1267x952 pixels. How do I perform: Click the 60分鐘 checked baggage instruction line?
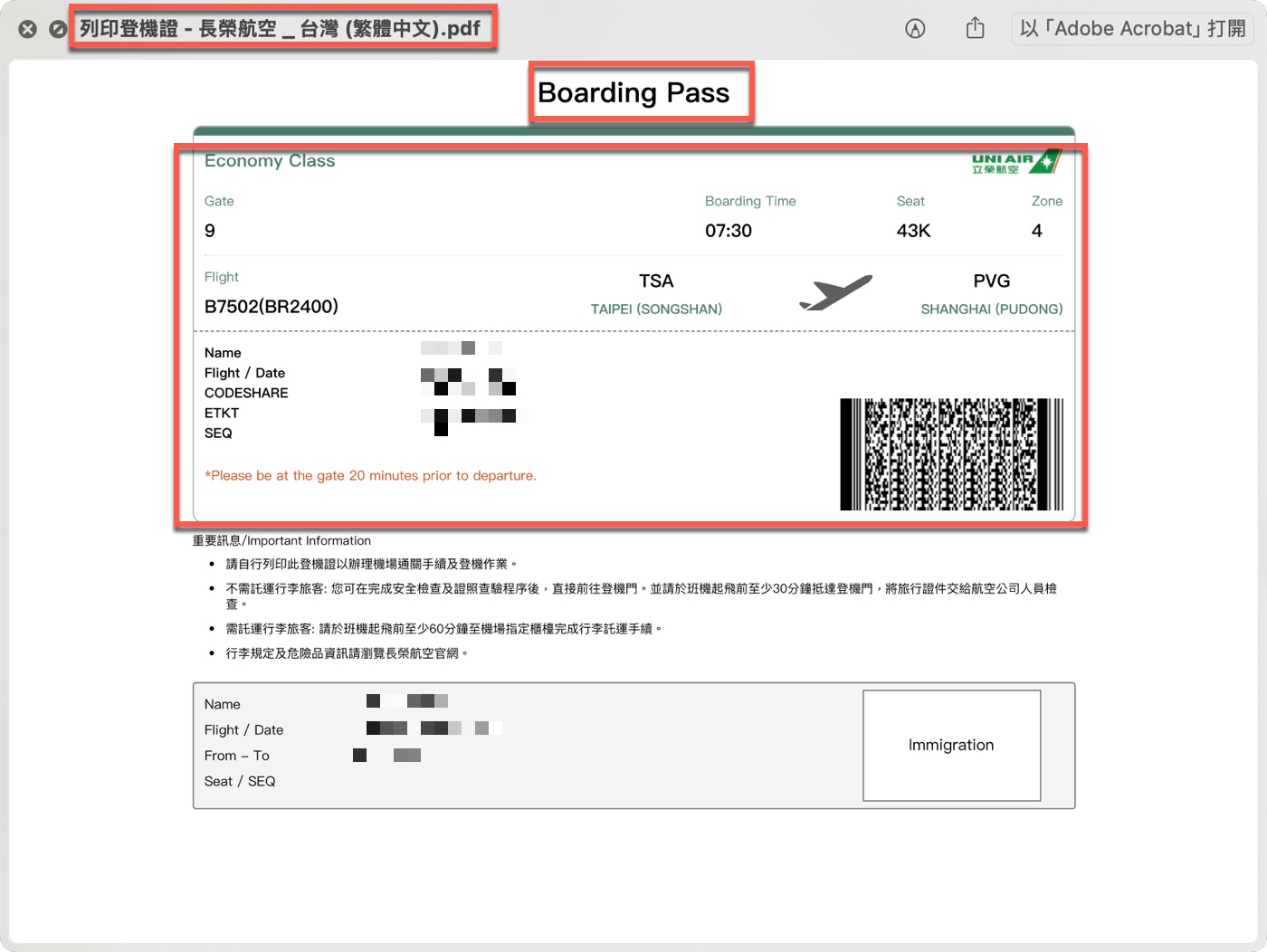pos(444,629)
